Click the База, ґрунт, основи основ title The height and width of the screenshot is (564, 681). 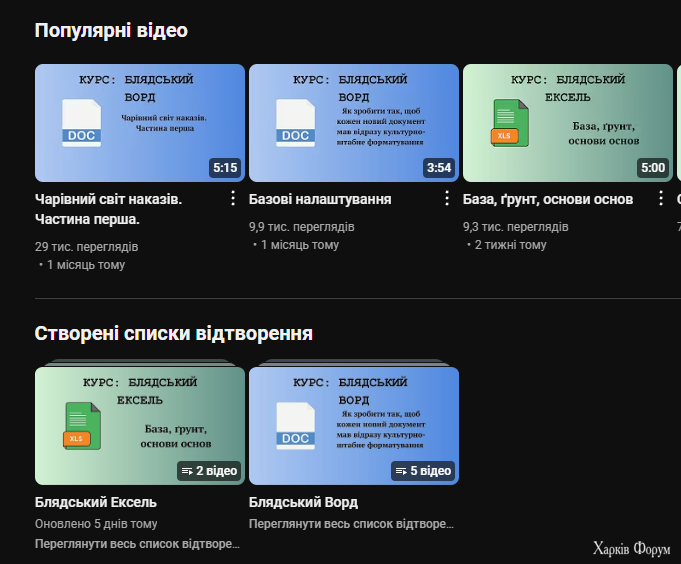tap(548, 199)
